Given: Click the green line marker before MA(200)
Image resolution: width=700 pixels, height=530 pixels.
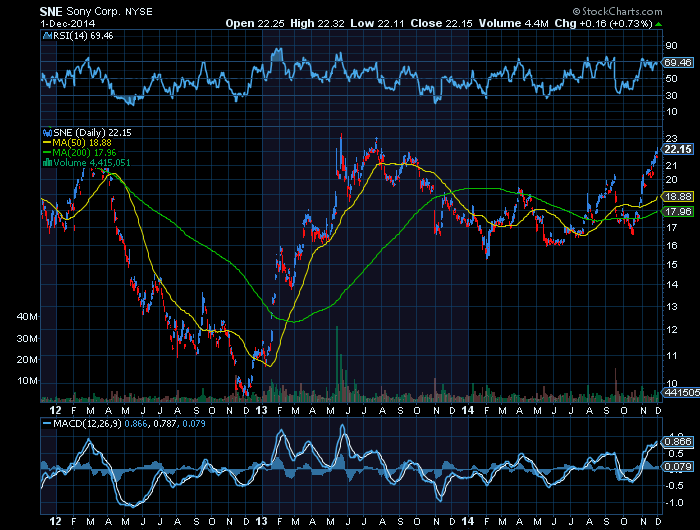Looking at the screenshot, I should (47, 153).
